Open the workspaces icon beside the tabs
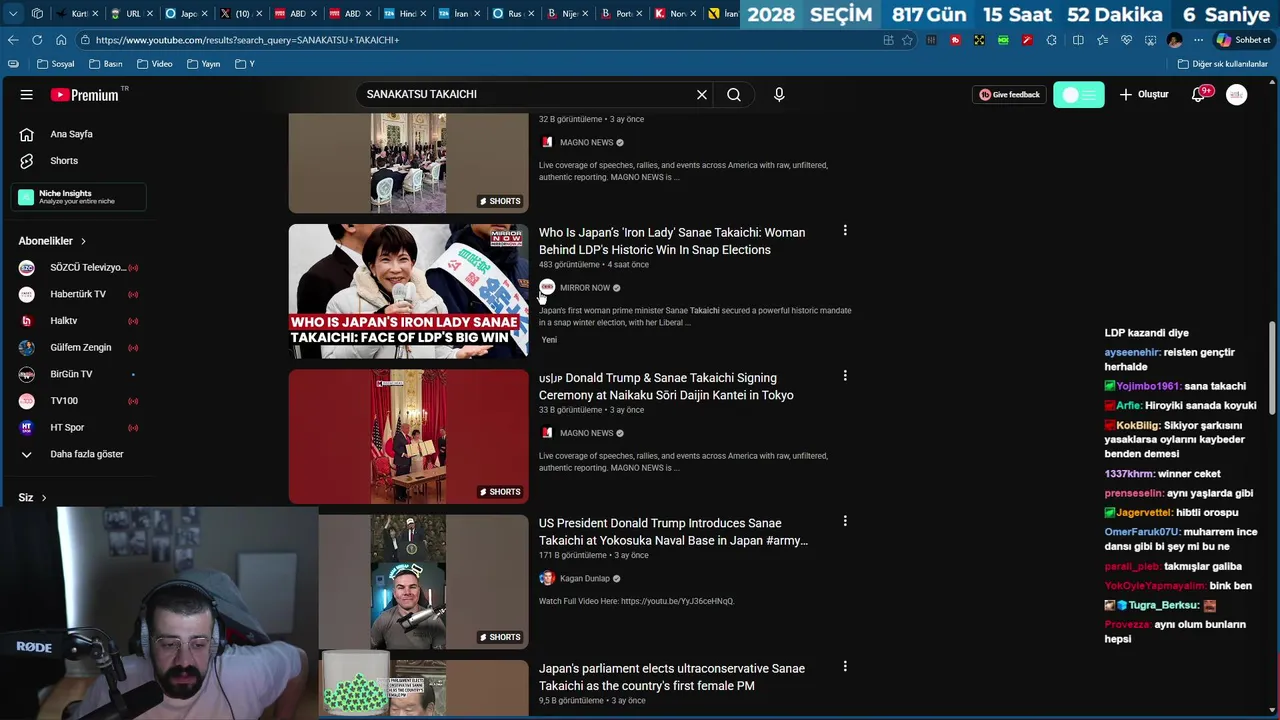The width and height of the screenshot is (1280, 720). coord(37,14)
